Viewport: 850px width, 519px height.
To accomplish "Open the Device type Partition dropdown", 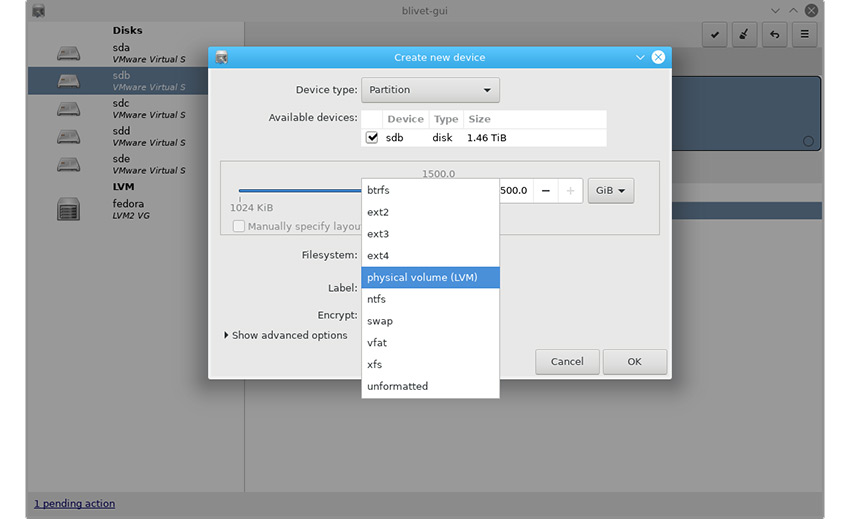I will point(430,90).
